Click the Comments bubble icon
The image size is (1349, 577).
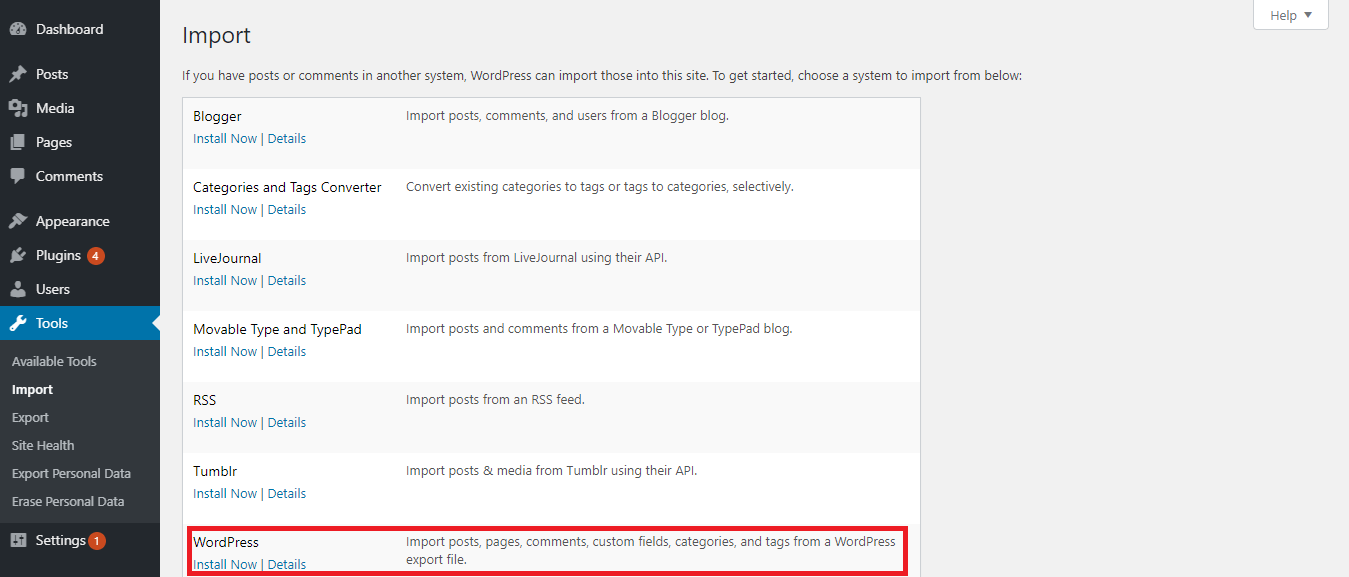(x=18, y=176)
